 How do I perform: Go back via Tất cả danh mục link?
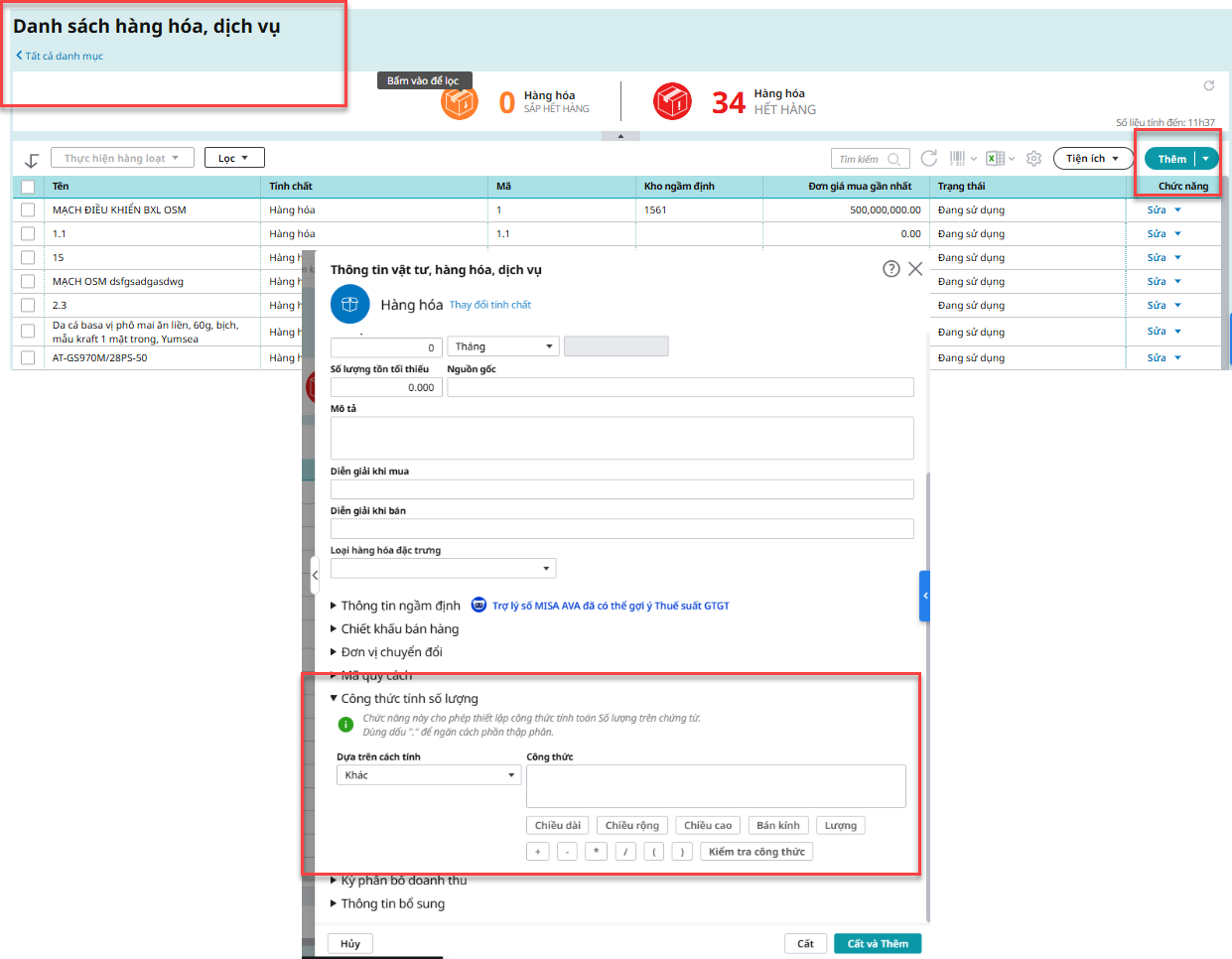point(60,56)
